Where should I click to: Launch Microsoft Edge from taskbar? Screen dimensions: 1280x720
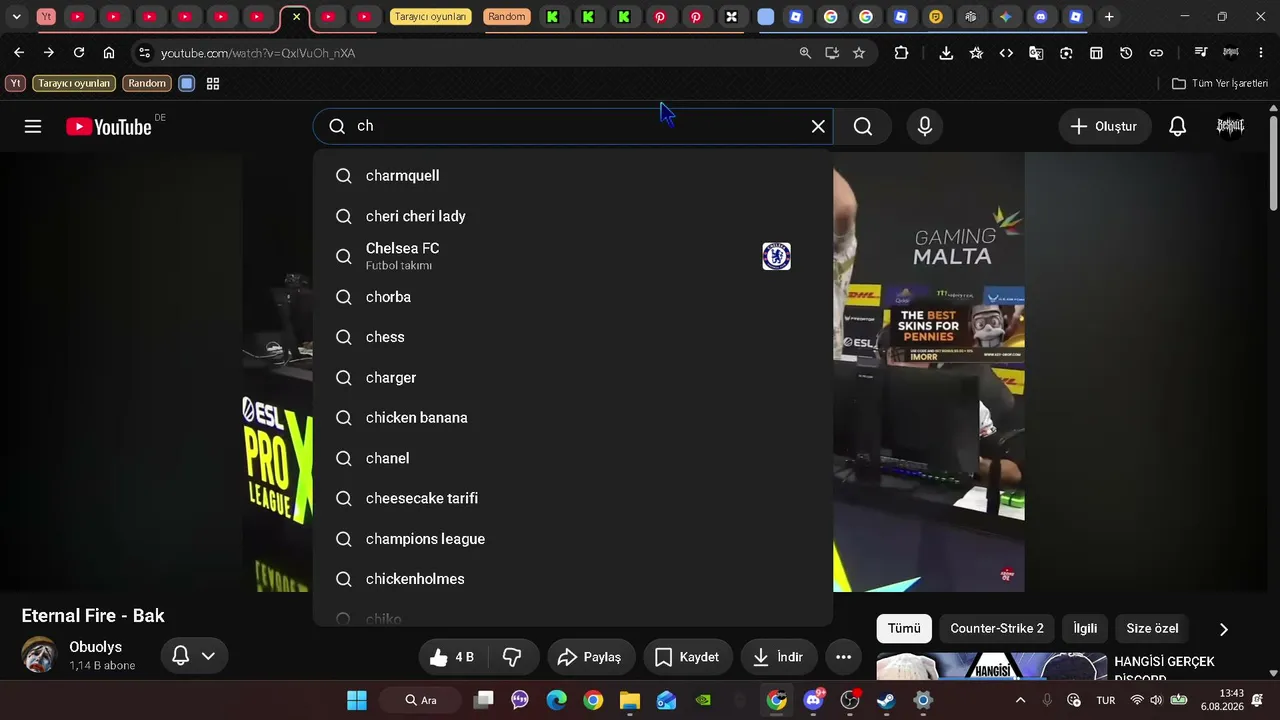point(557,700)
